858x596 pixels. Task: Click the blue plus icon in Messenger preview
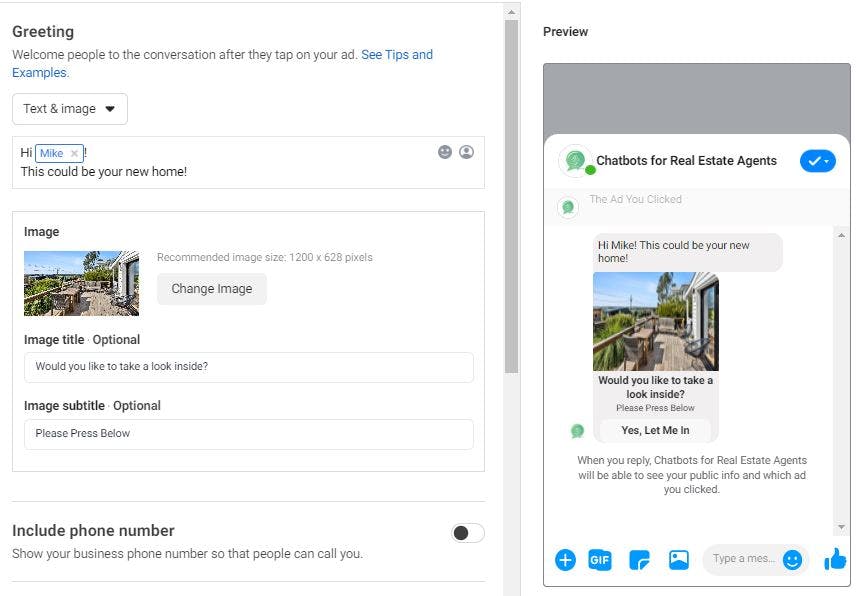pyautogui.click(x=565, y=560)
